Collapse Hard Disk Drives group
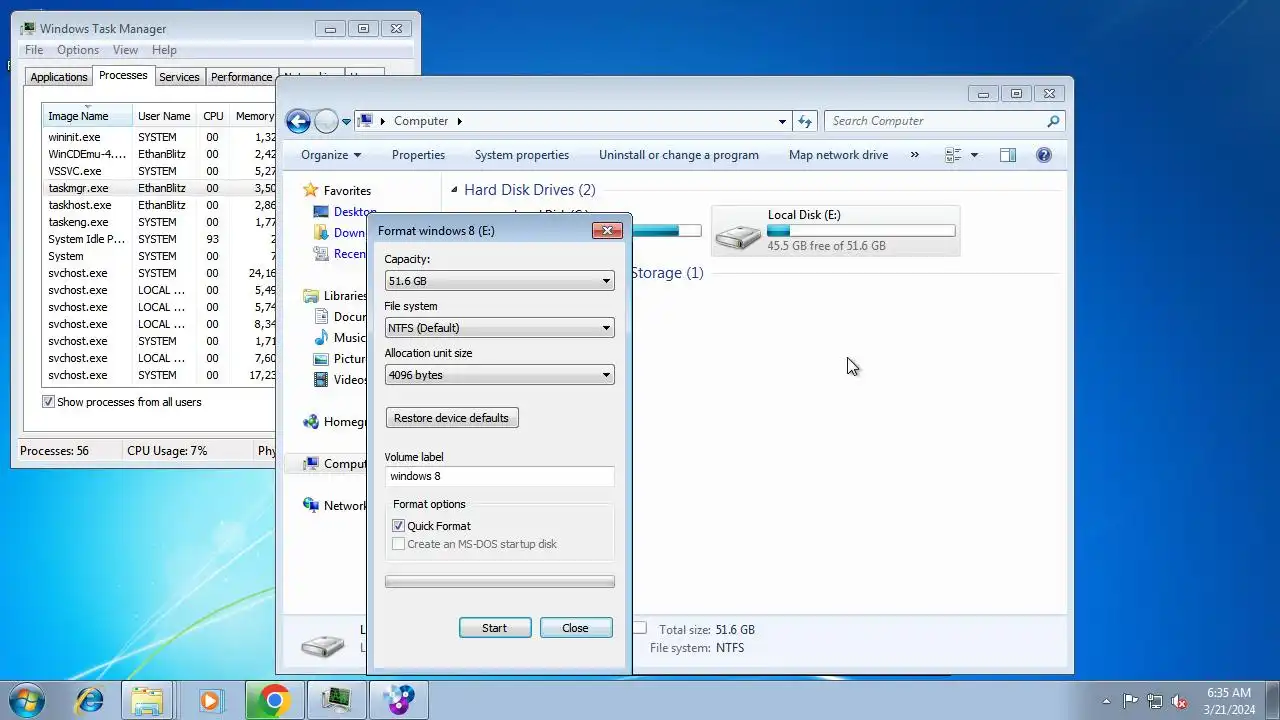Screen dimensions: 1280x720 [x=454, y=190]
